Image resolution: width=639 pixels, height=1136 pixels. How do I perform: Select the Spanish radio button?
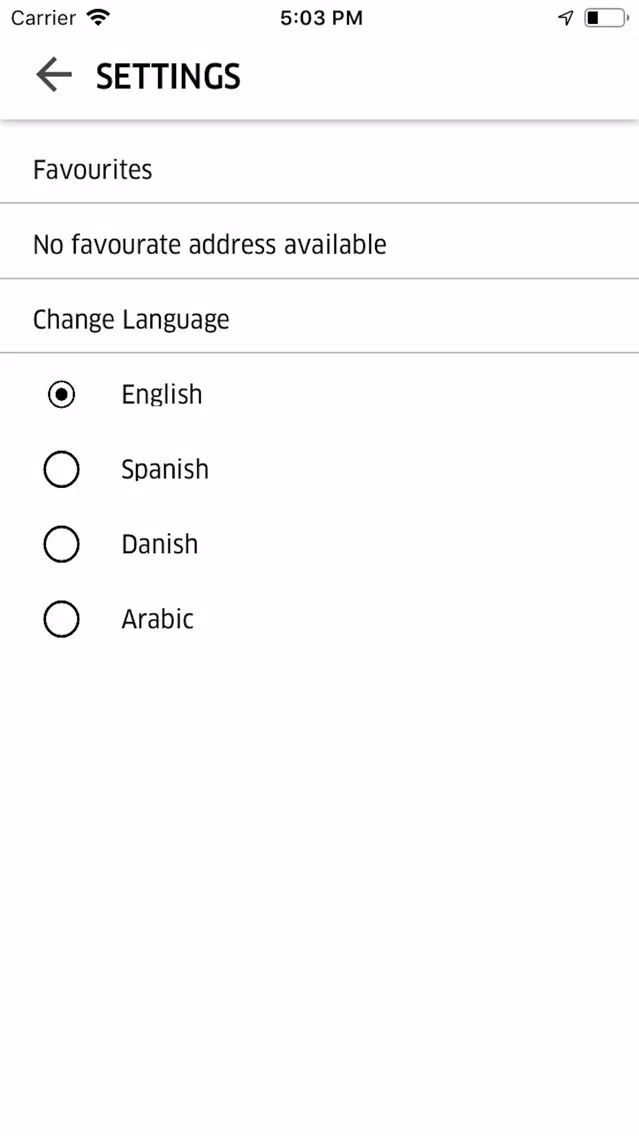(61, 469)
